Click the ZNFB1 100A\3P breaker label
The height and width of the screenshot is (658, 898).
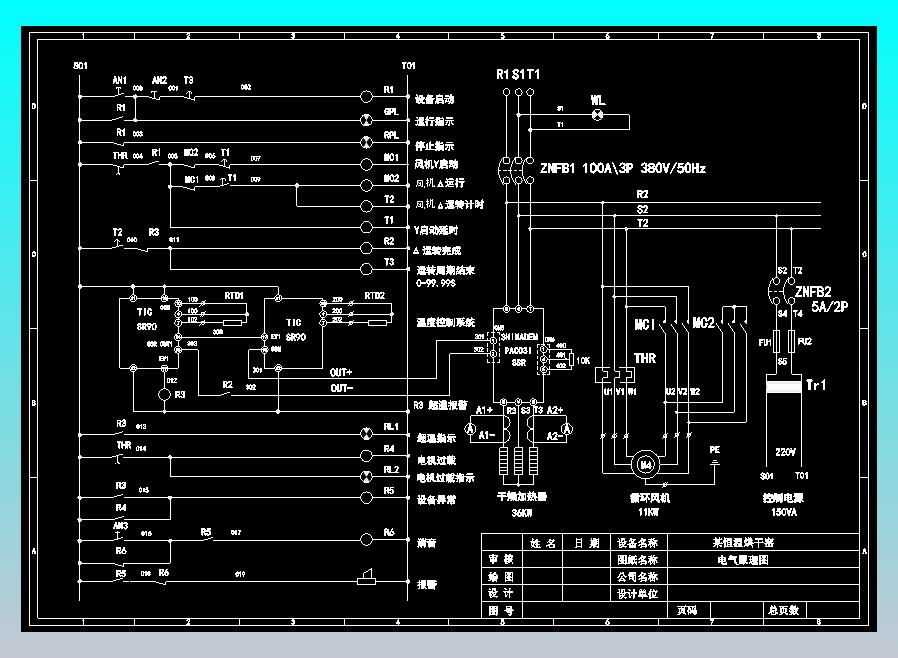click(623, 168)
